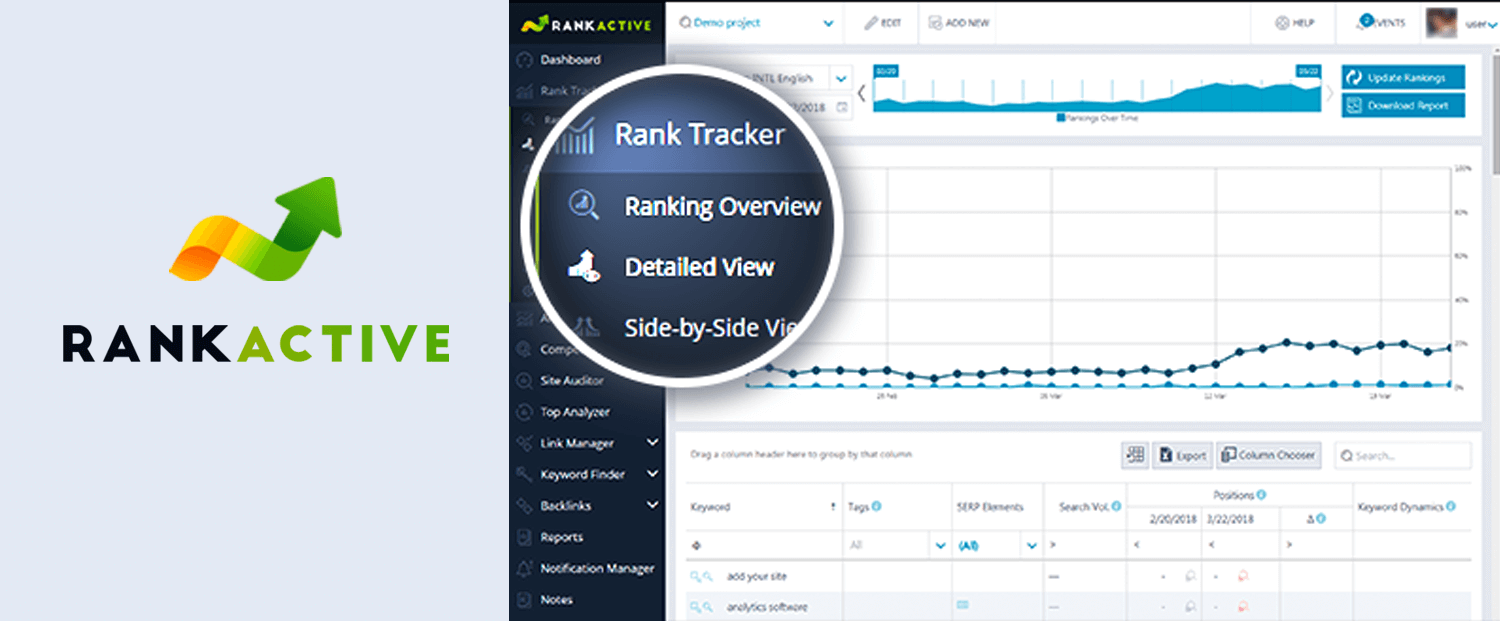1500x621 pixels.
Task: Open the Events notifications
Action: click(x=1380, y=23)
